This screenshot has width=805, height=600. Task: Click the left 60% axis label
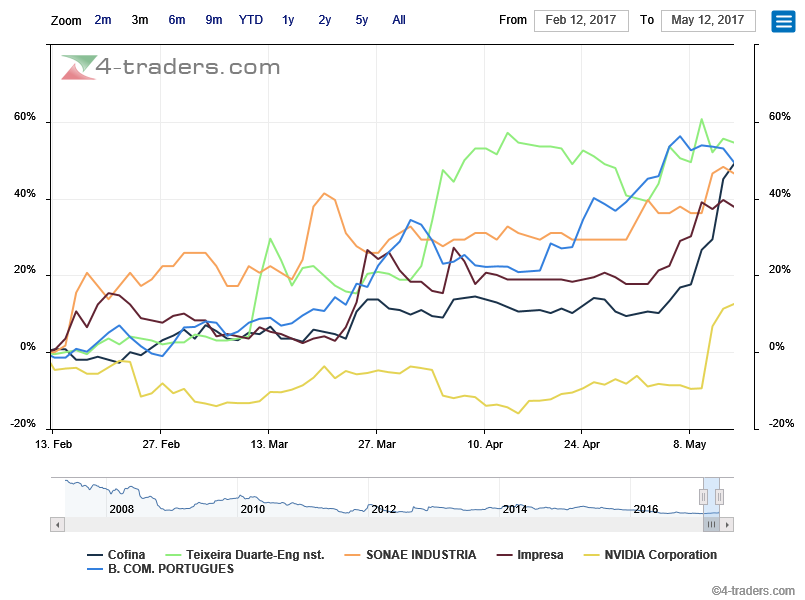[x=25, y=117]
